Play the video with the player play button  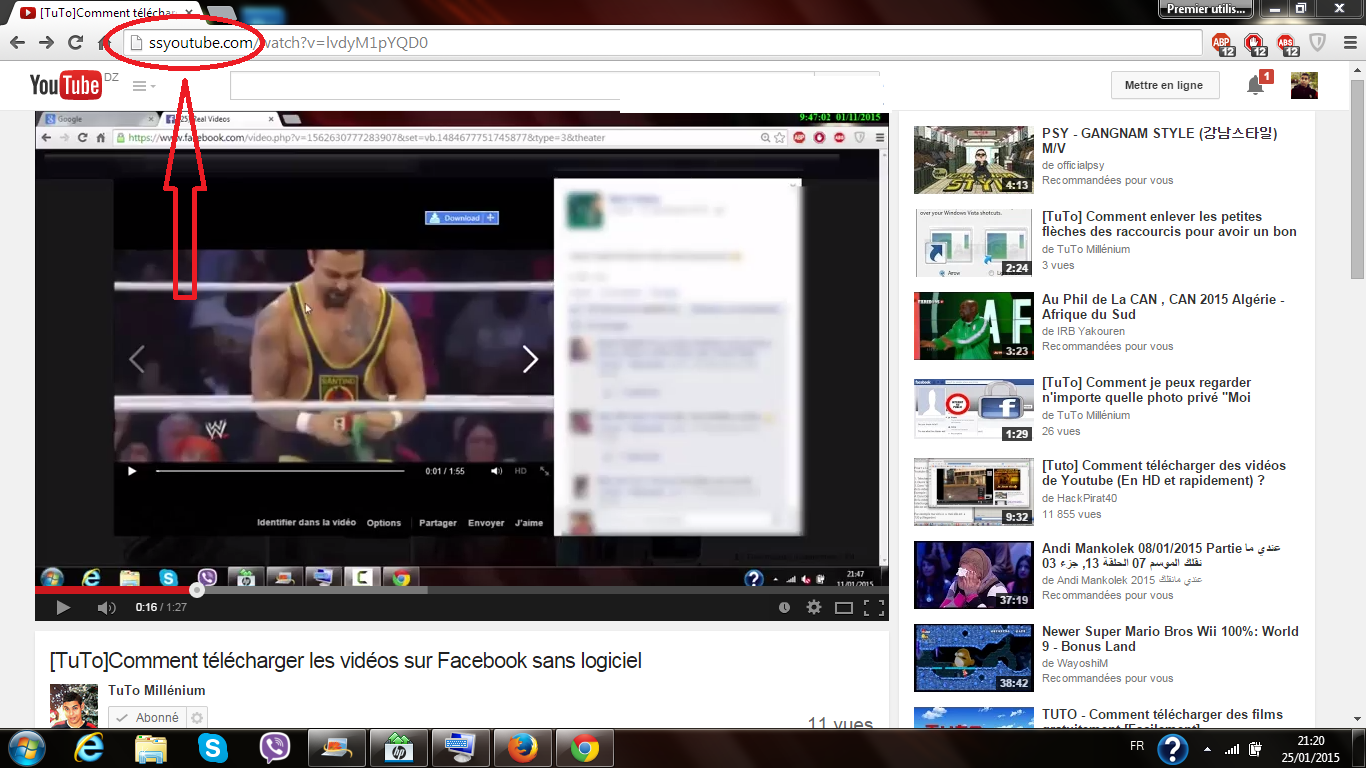(x=63, y=607)
